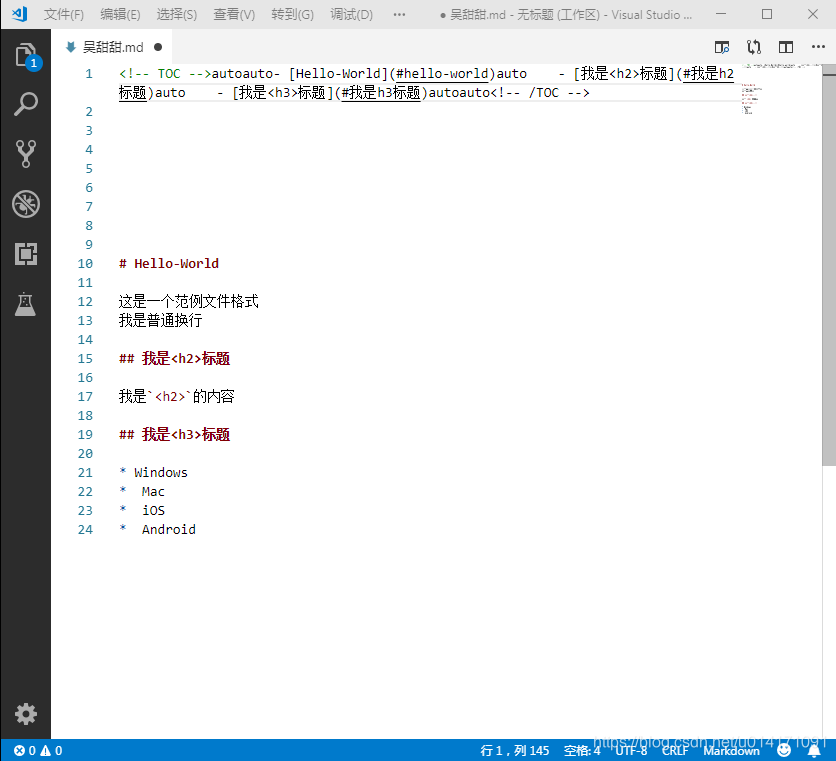Click the #我是h3标题 link in TOC
This screenshot has width=836, height=761.
click(381, 93)
